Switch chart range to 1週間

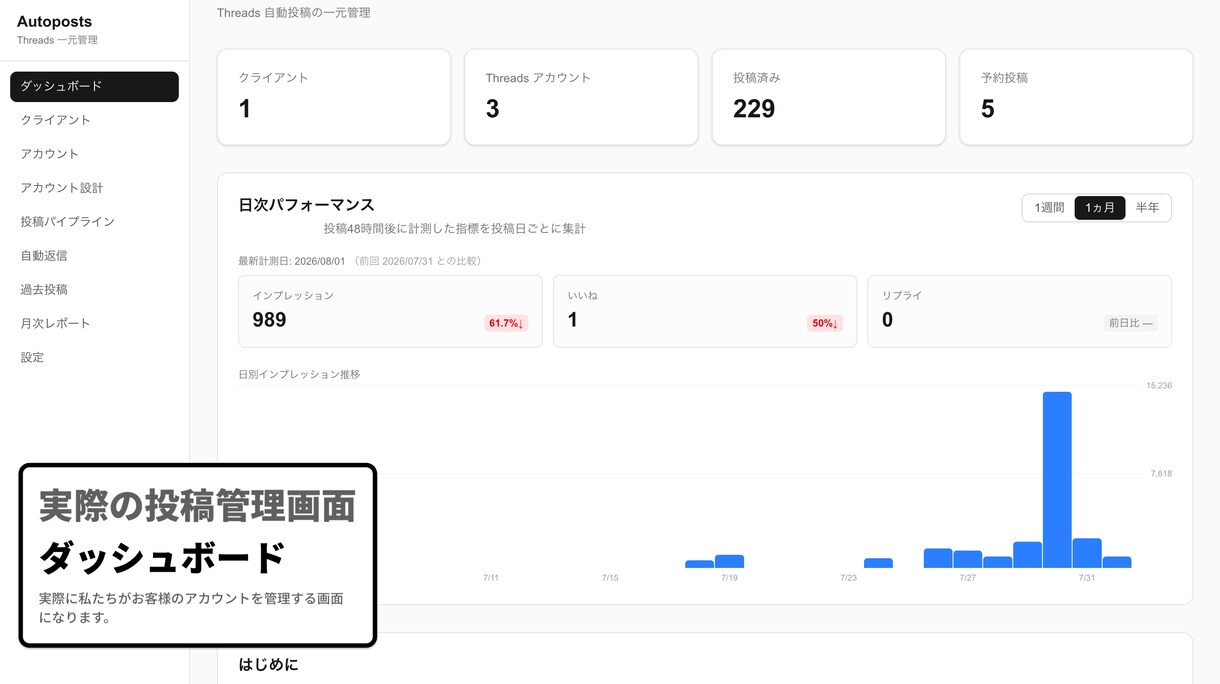pyautogui.click(x=1049, y=208)
